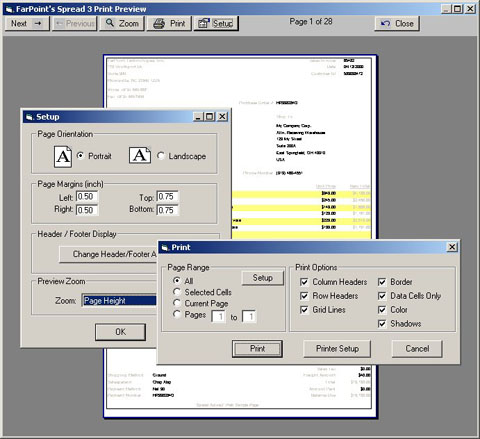Select the All page range option
The width and height of the screenshot is (480, 439).
click(x=183, y=281)
